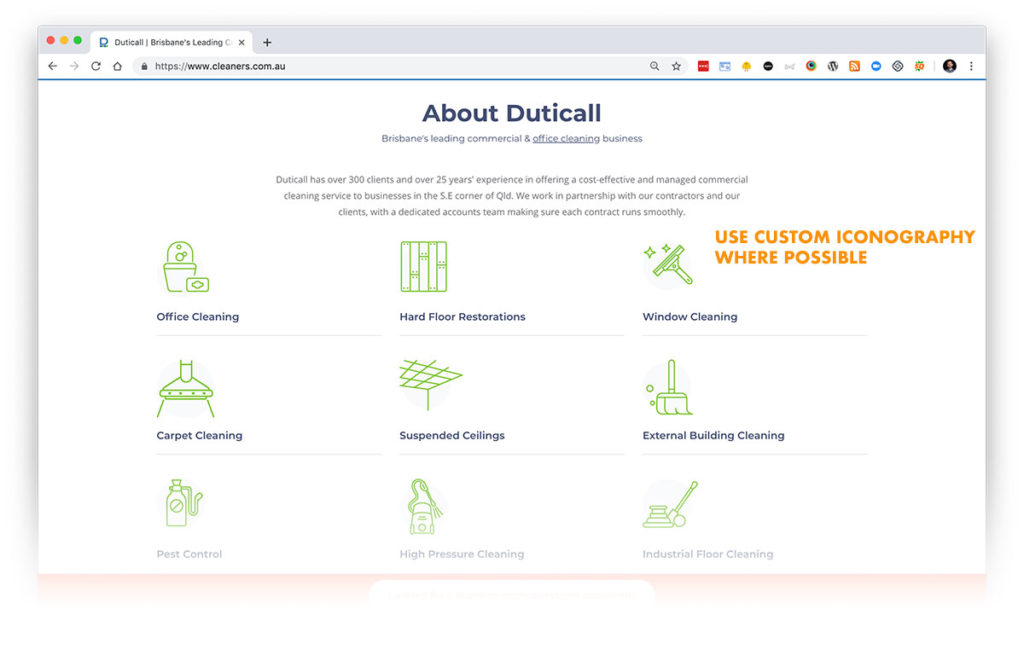Open the Suspended Ceilings link

click(452, 436)
